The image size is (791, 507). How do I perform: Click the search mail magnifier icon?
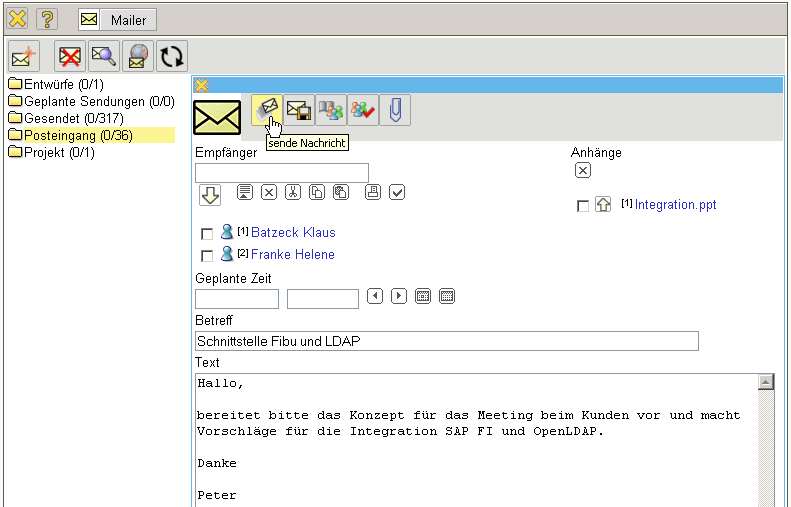(103, 57)
